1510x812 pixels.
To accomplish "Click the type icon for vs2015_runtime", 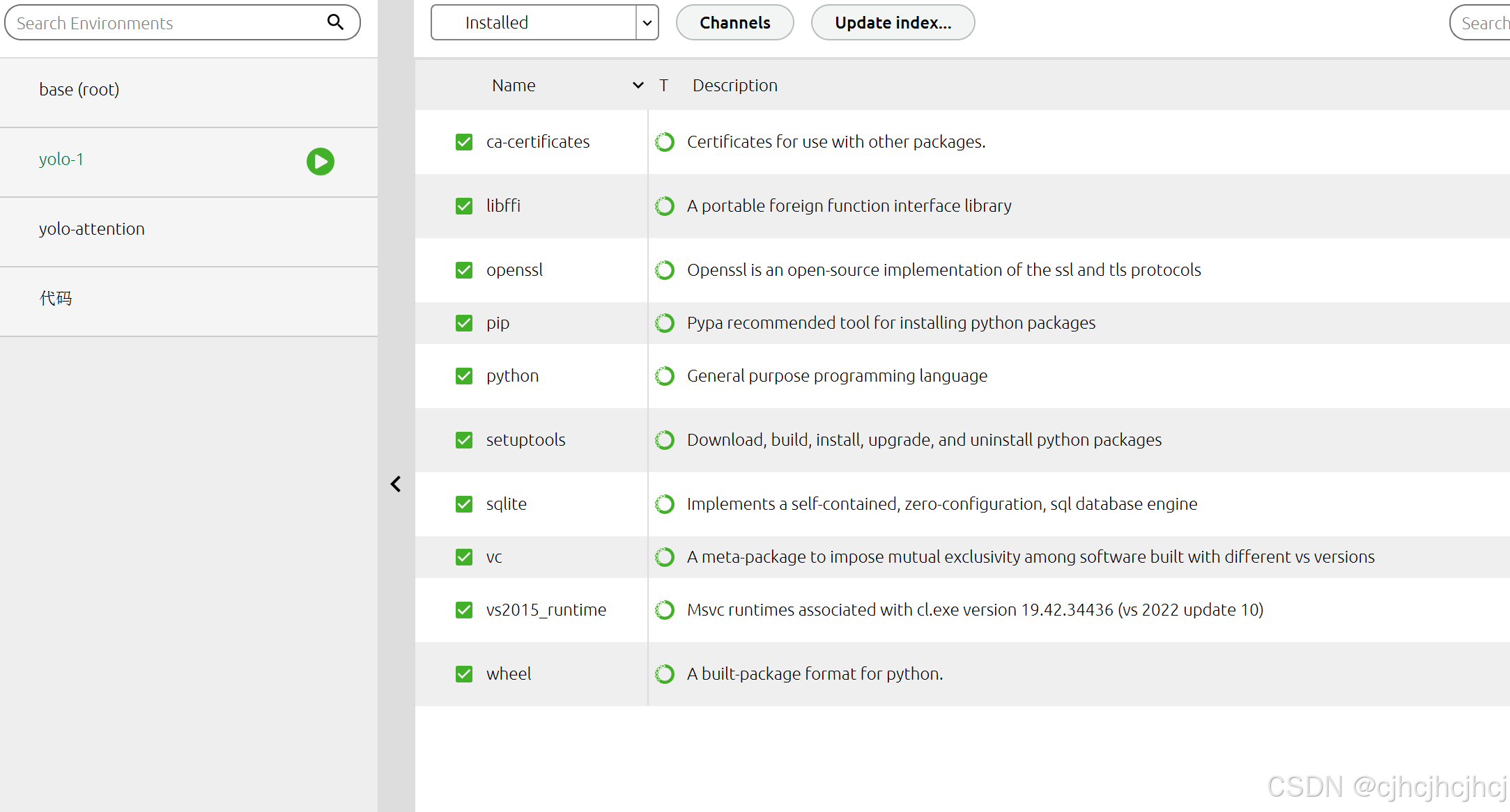I will pyautogui.click(x=665, y=610).
